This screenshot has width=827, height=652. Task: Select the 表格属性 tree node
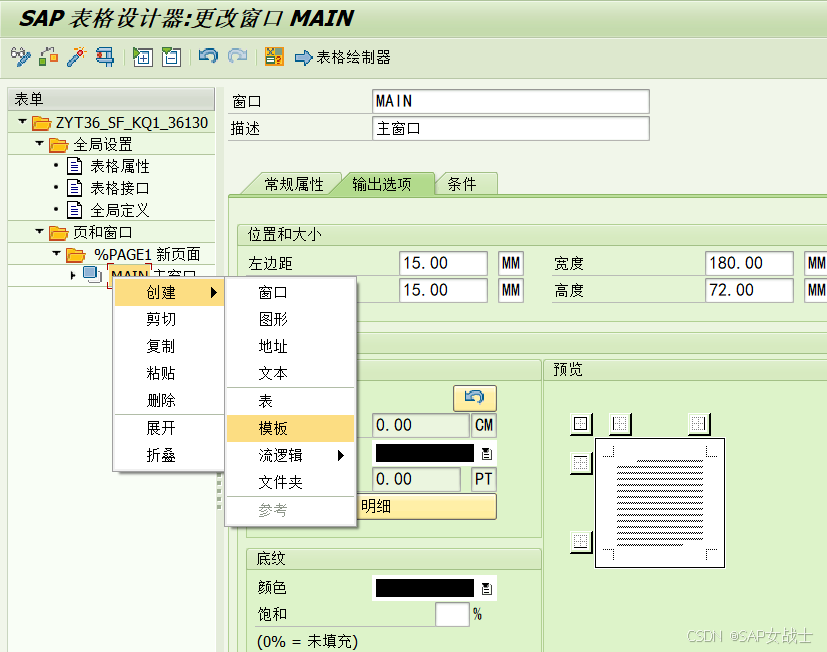(x=120, y=166)
